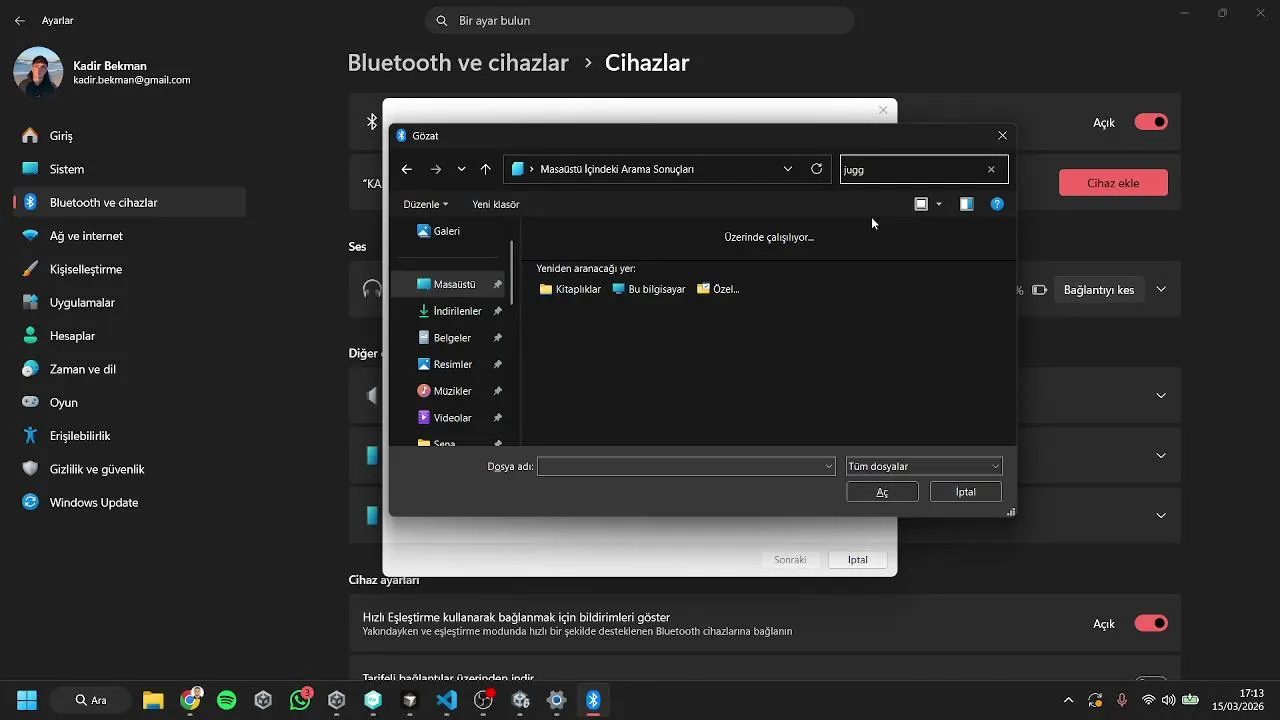
Task: Click the Cihaz ekle button
Action: (1113, 183)
